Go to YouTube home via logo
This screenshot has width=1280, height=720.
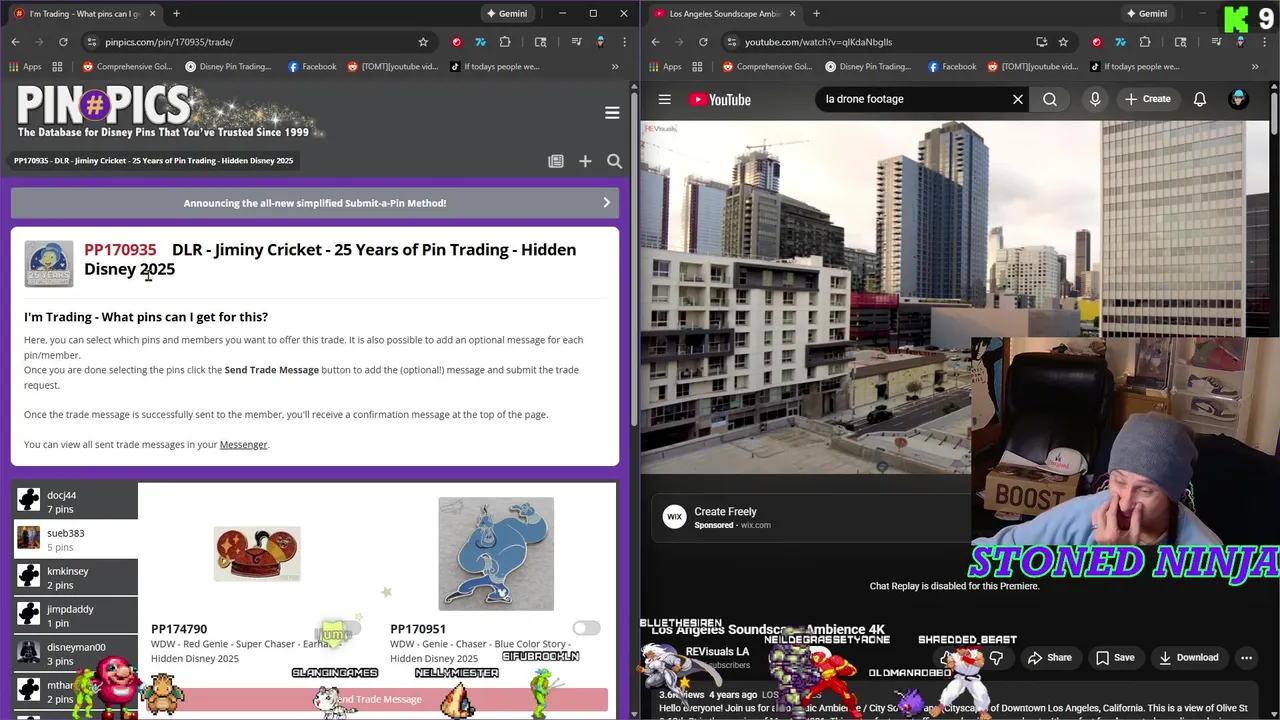coord(720,99)
